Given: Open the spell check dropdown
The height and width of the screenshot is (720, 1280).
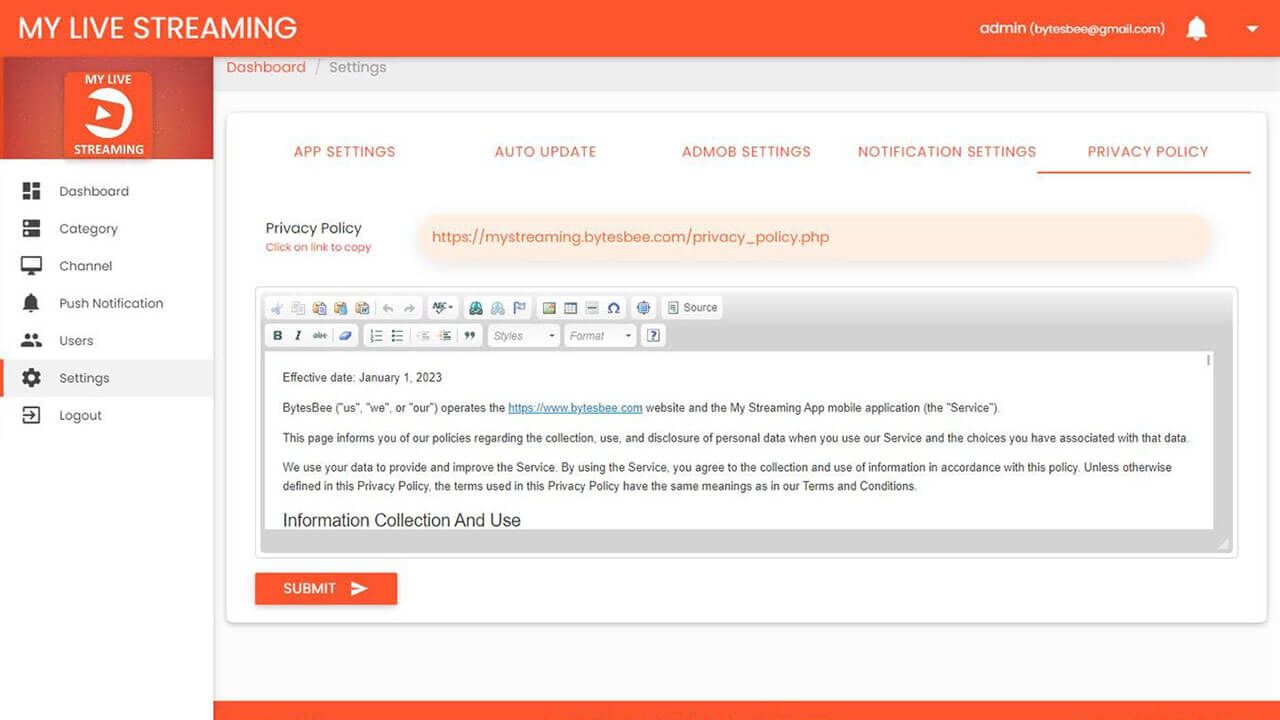Looking at the screenshot, I should [x=443, y=308].
